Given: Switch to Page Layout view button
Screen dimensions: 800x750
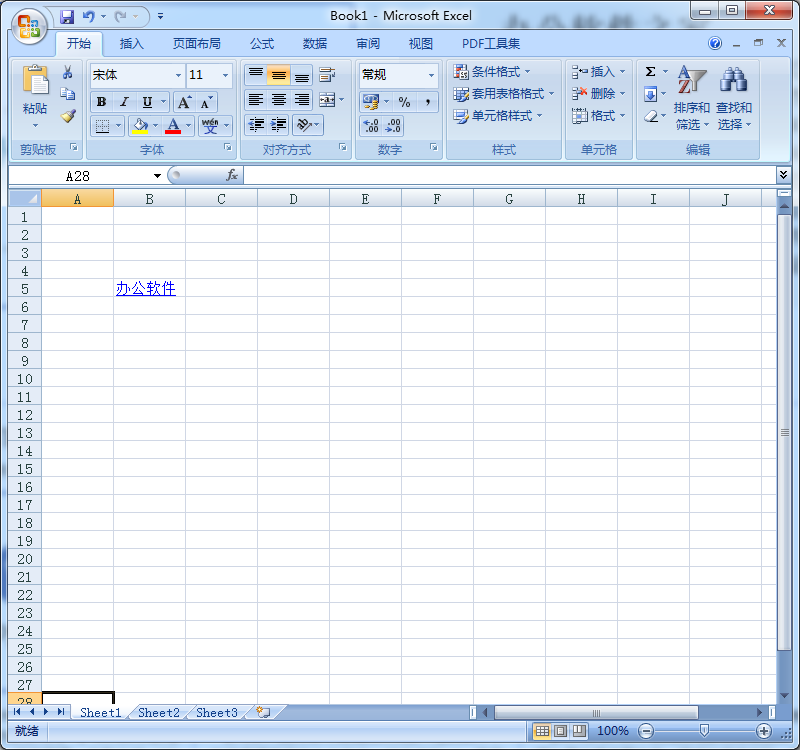Looking at the screenshot, I should (560, 731).
